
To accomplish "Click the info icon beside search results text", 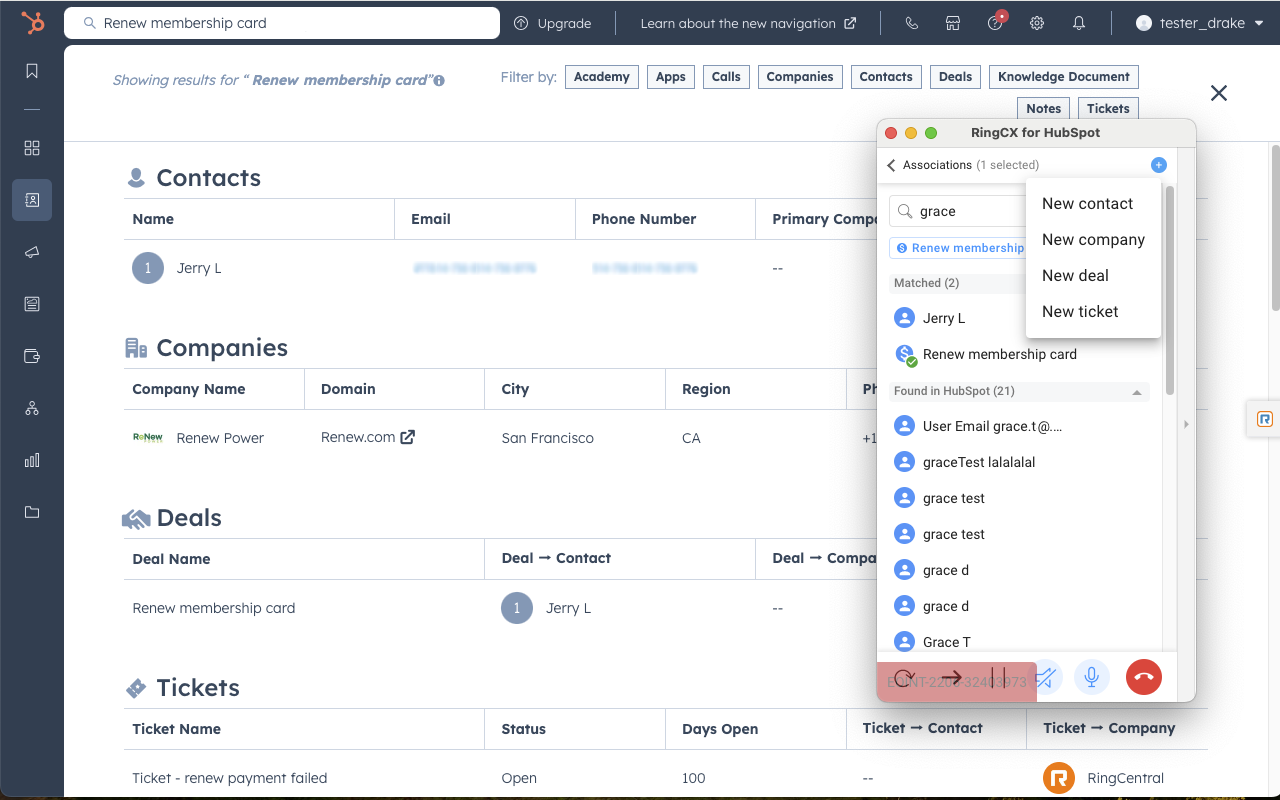I will (x=439, y=80).
